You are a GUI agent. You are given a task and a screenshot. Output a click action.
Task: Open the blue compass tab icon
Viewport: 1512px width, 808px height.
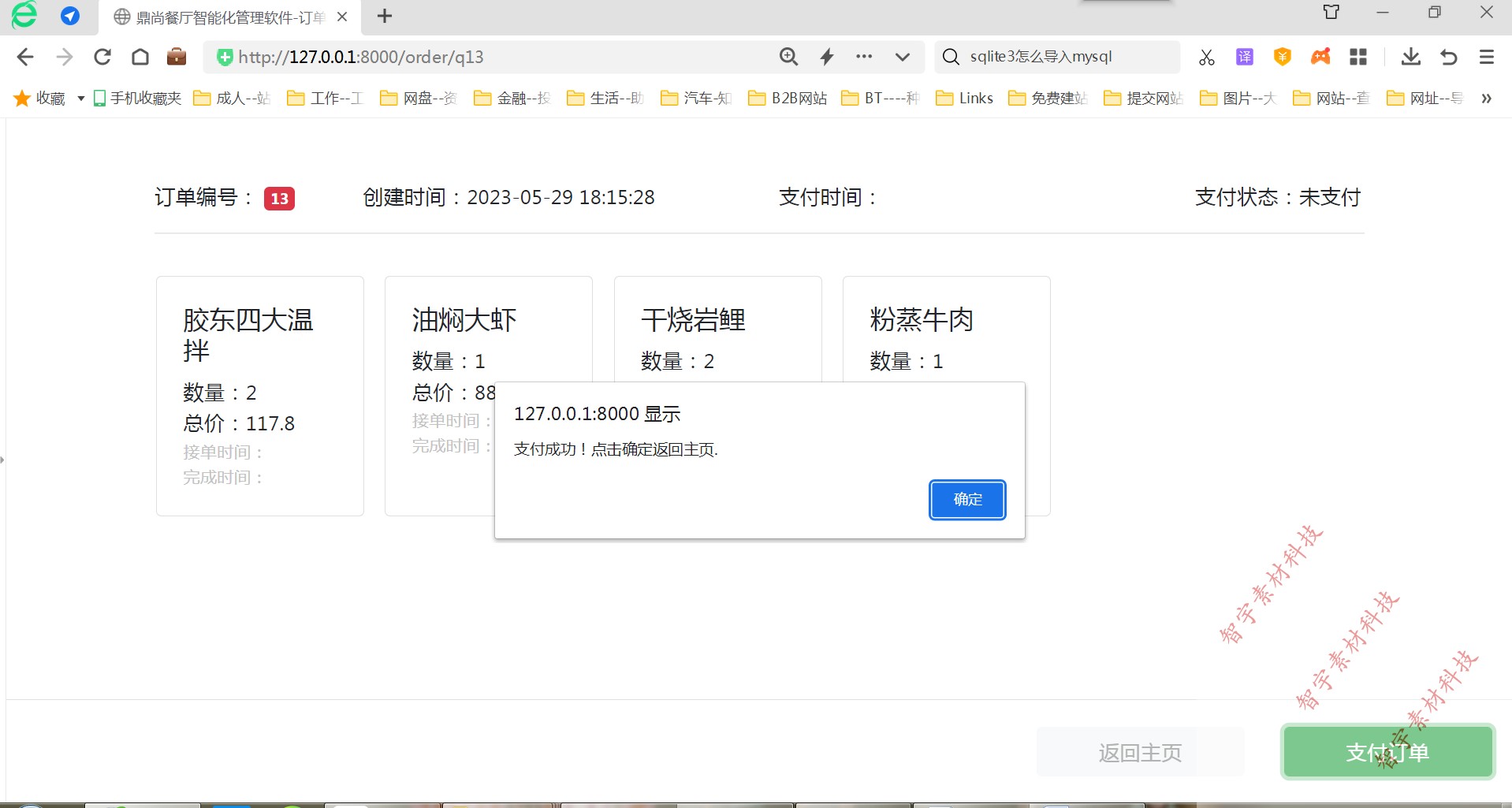click(70, 16)
